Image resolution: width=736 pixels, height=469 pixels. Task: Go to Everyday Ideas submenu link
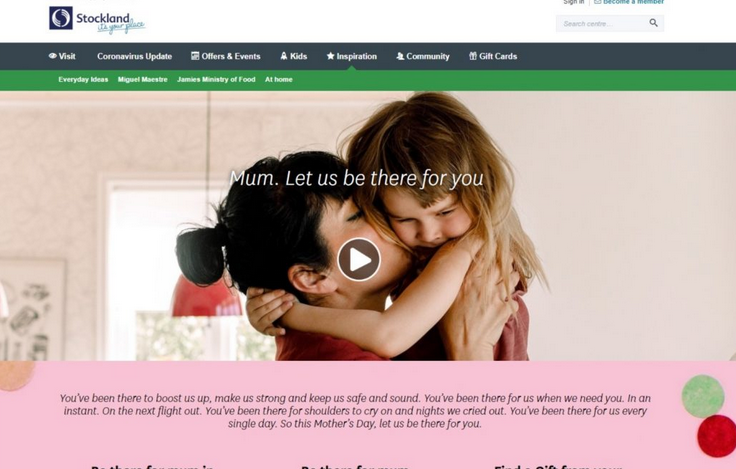point(83,80)
